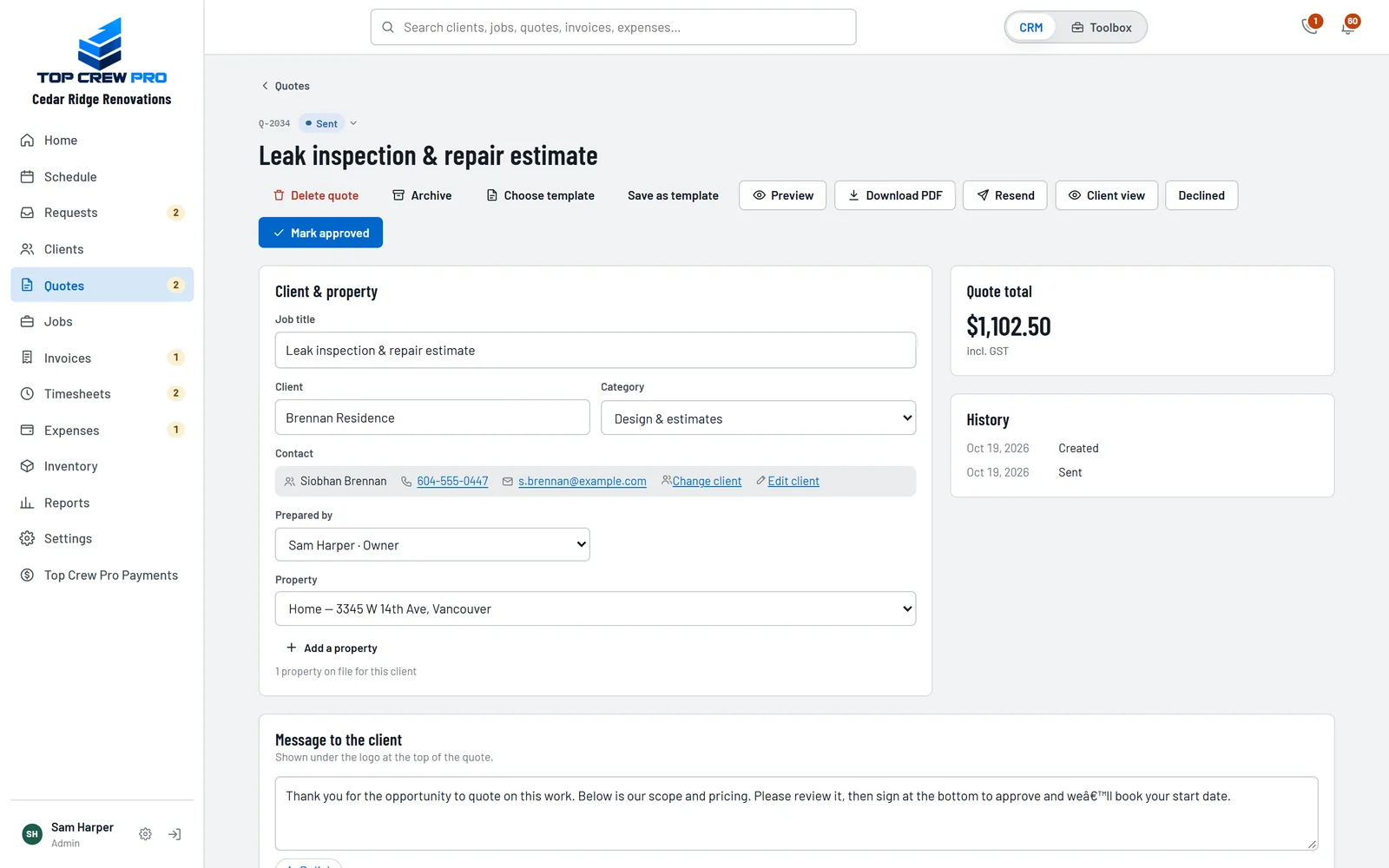Open the notifications bell icon
1389x868 pixels.
(1348, 25)
